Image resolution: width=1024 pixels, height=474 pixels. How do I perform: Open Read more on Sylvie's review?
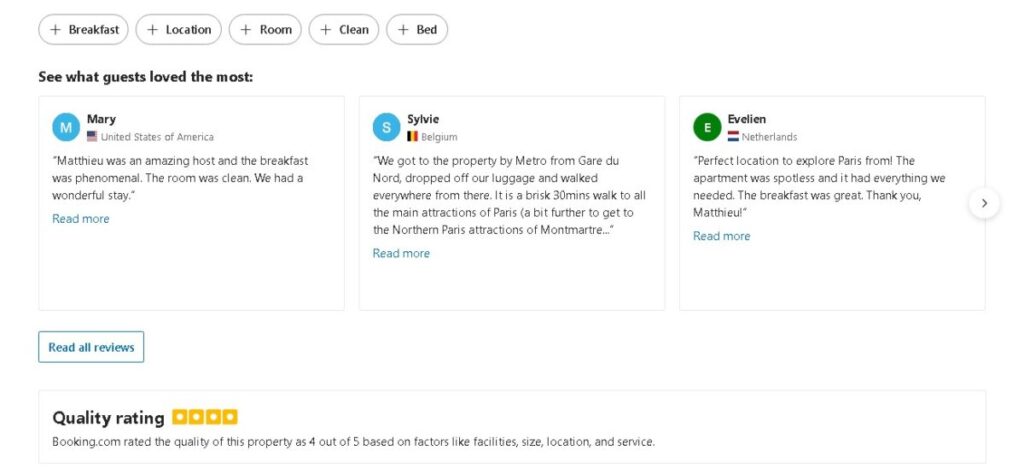(x=401, y=253)
